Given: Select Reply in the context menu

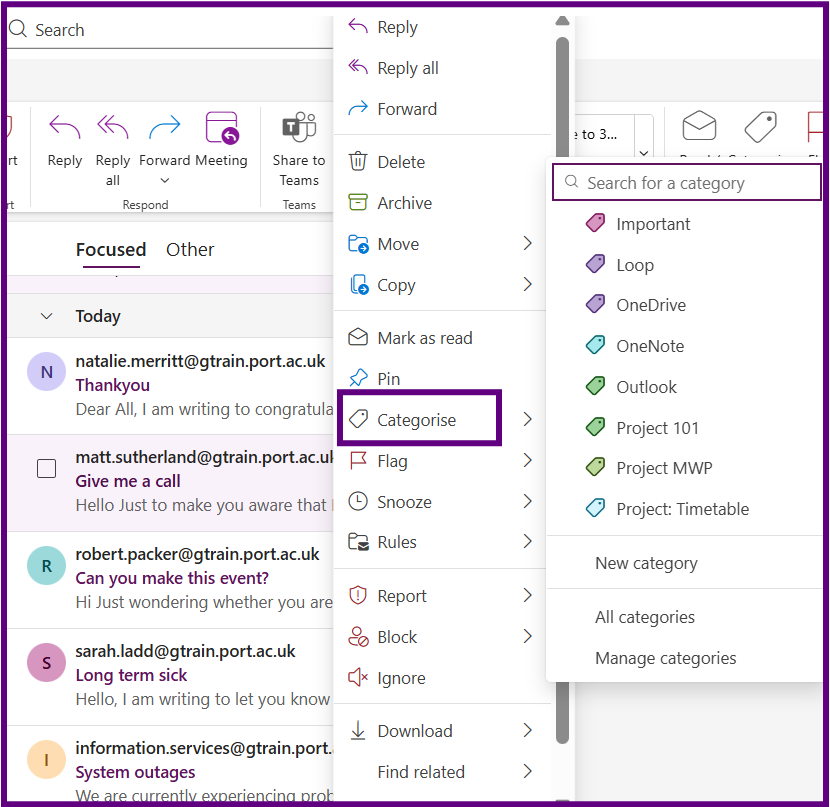Looking at the screenshot, I should (x=442, y=27).
